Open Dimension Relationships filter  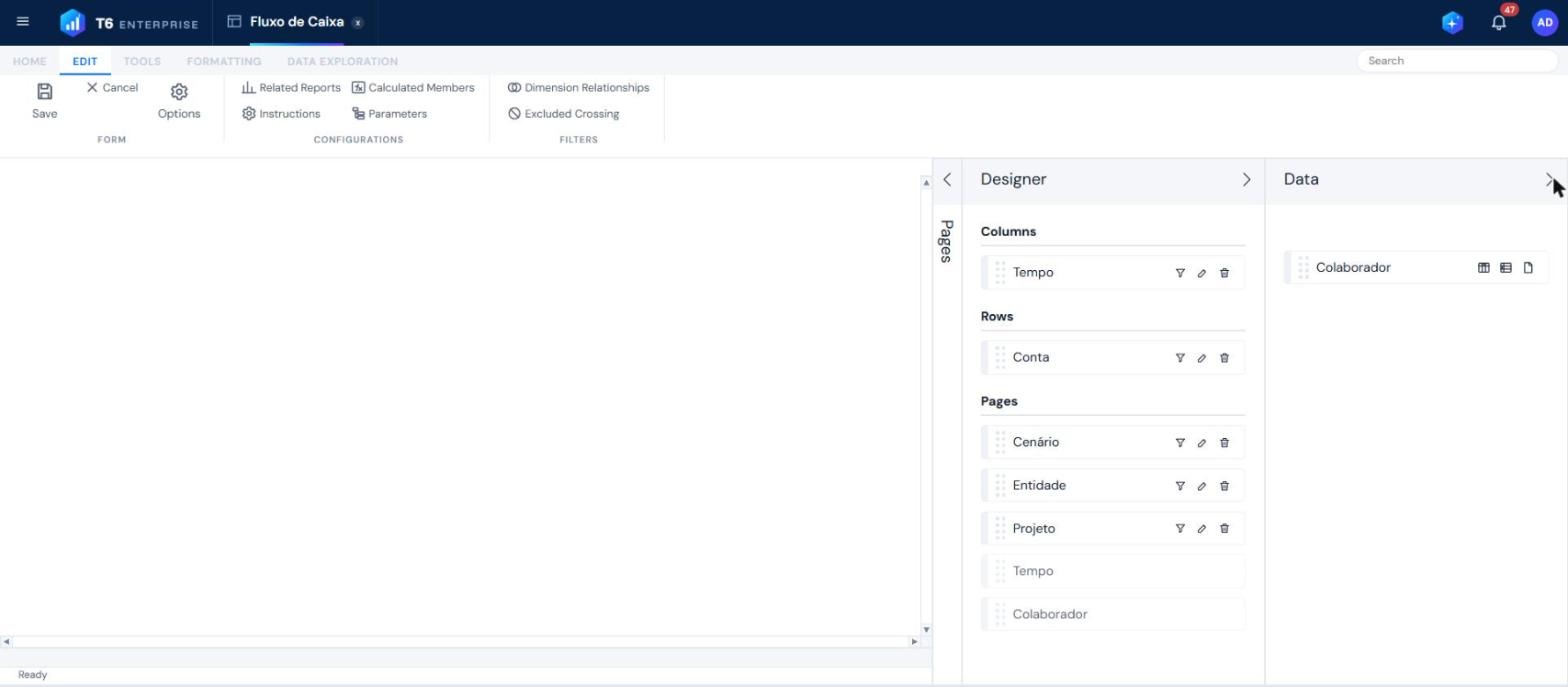click(578, 88)
